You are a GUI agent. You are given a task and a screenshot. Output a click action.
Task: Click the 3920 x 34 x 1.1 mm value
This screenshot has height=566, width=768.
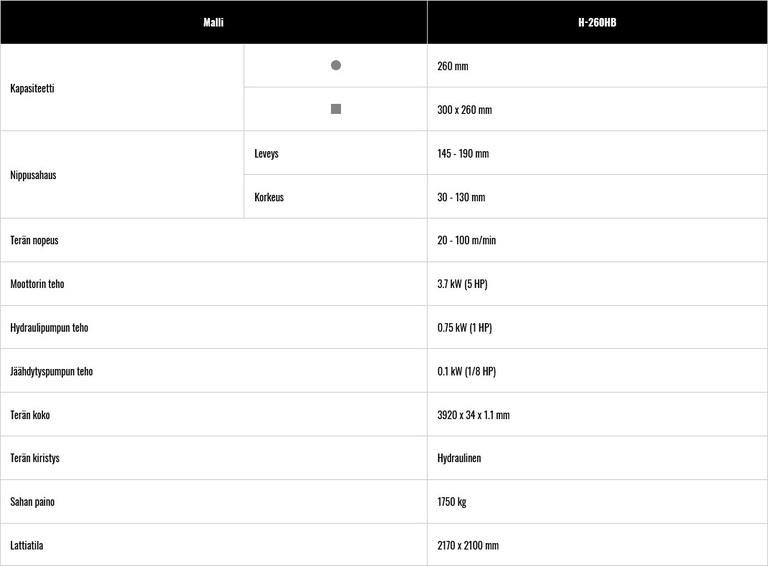pos(473,415)
